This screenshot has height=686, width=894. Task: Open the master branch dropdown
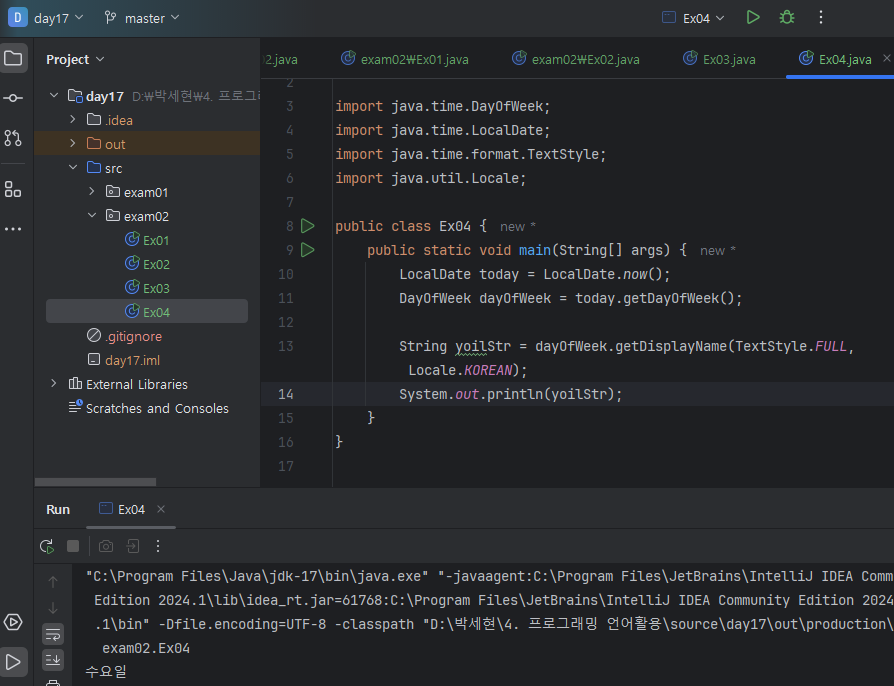click(142, 18)
